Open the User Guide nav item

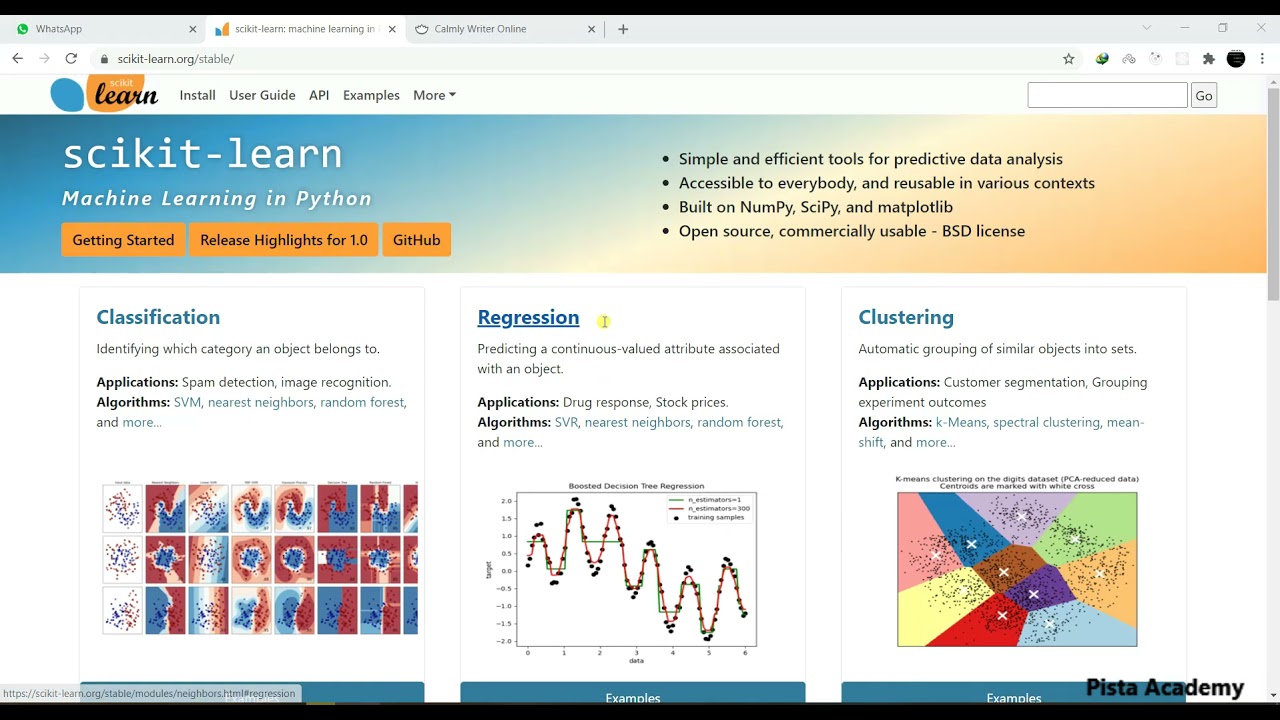click(x=262, y=95)
